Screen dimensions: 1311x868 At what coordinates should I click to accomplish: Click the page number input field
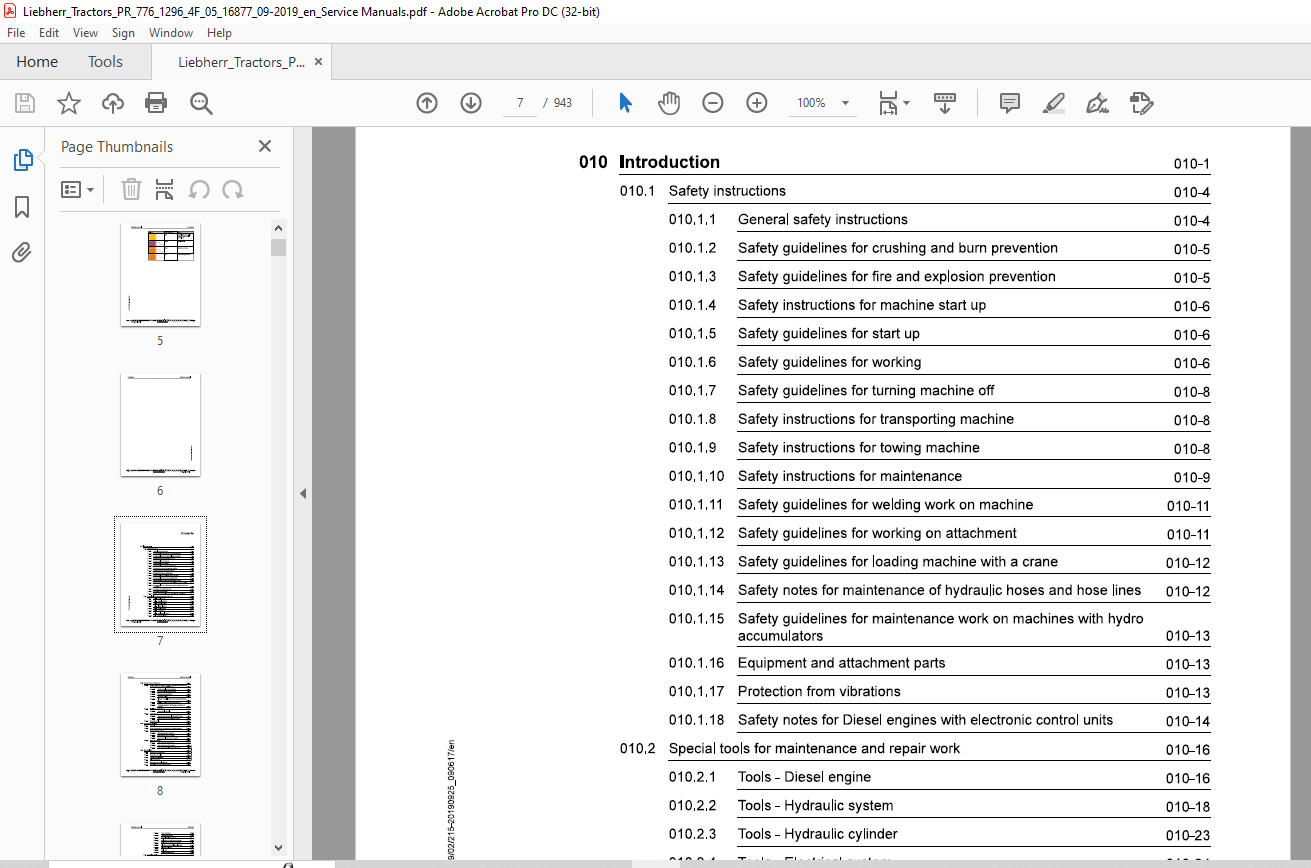click(x=519, y=103)
